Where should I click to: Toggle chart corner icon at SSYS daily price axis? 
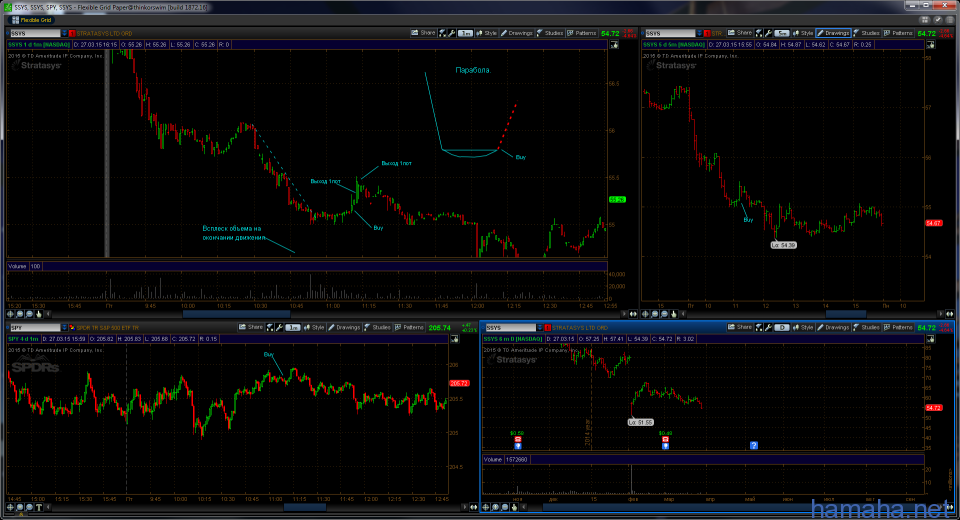[931, 339]
